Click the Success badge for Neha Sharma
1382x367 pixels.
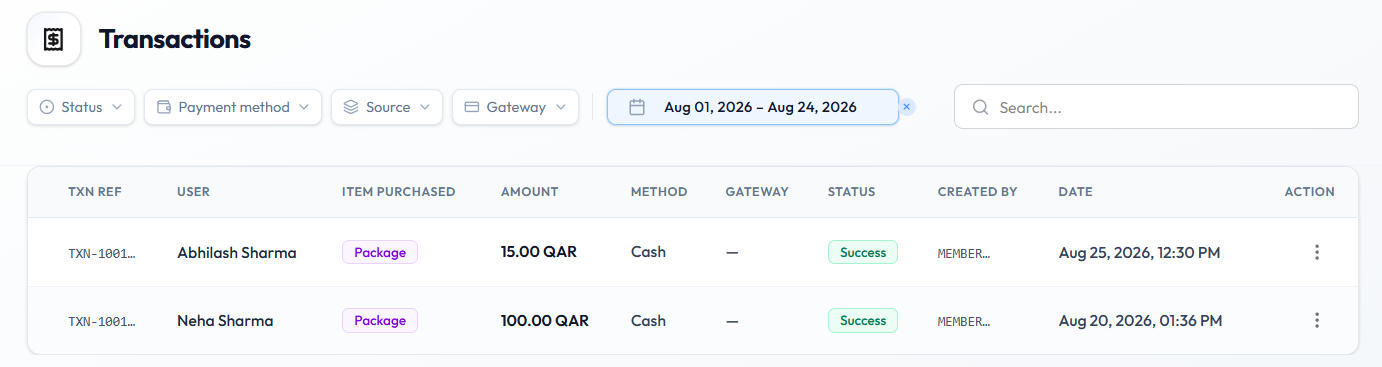point(863,320)
